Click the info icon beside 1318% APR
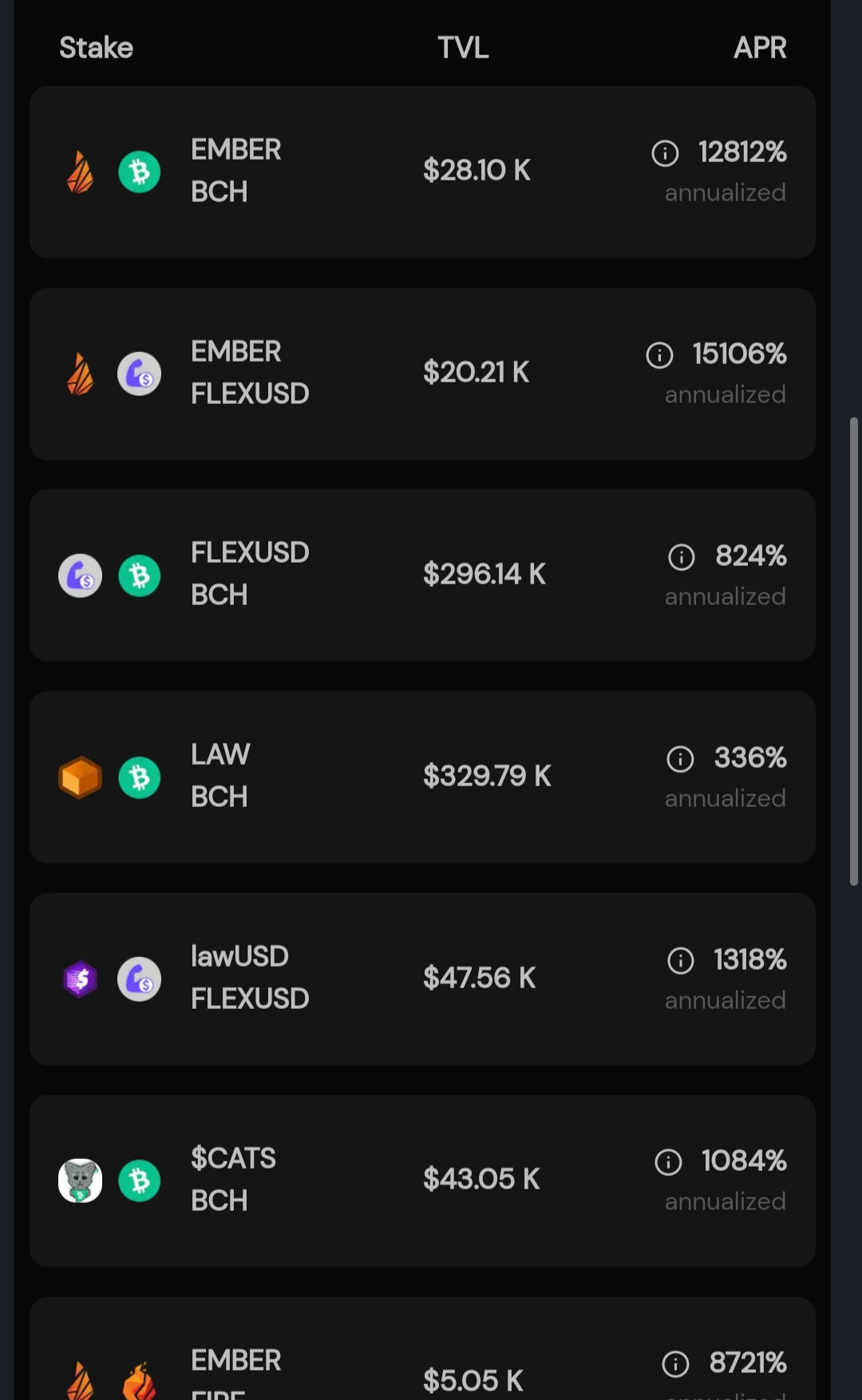The height and width of the screenshot is (1400, 862). pos(680,960)
